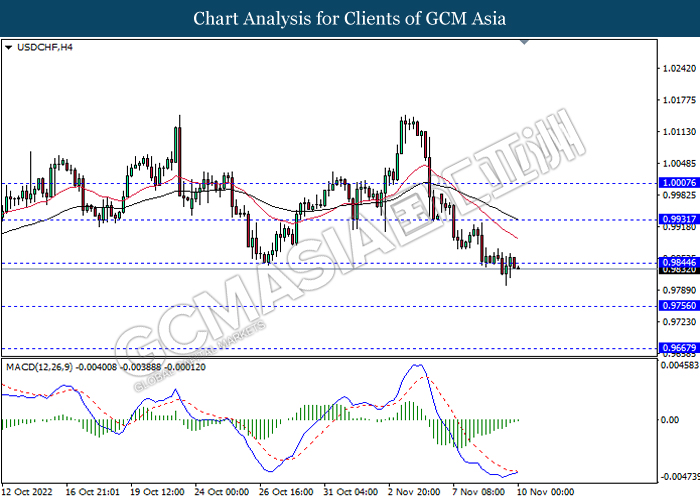This screenshot has height=500, width=700.
Task: Click the 7 Nov 08:00 time label
Action: pyautogui.click(x=479, y=492)
